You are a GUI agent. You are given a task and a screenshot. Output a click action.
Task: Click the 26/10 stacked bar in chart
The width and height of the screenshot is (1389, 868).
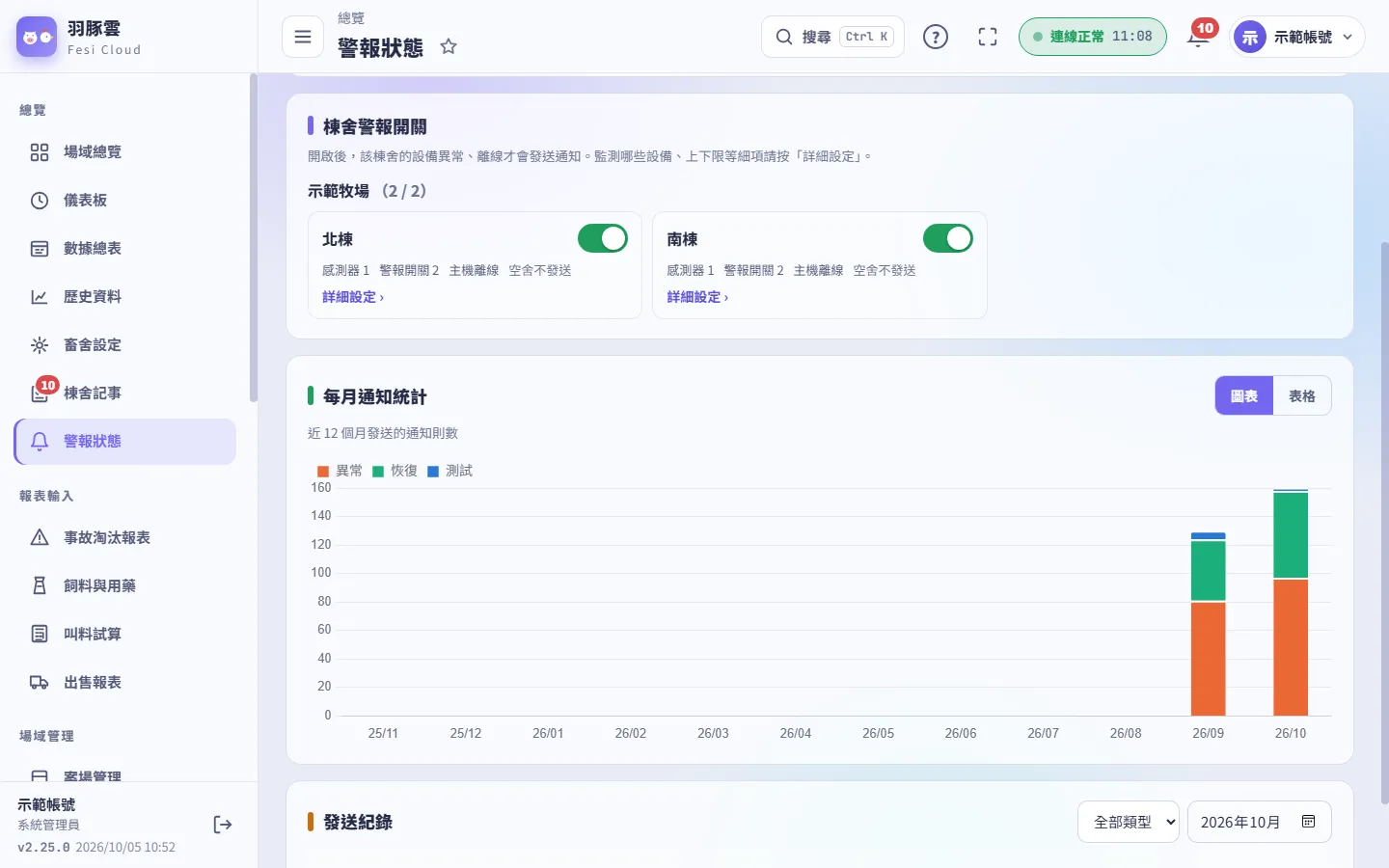pyautogui.click(x=1291, y=603)
